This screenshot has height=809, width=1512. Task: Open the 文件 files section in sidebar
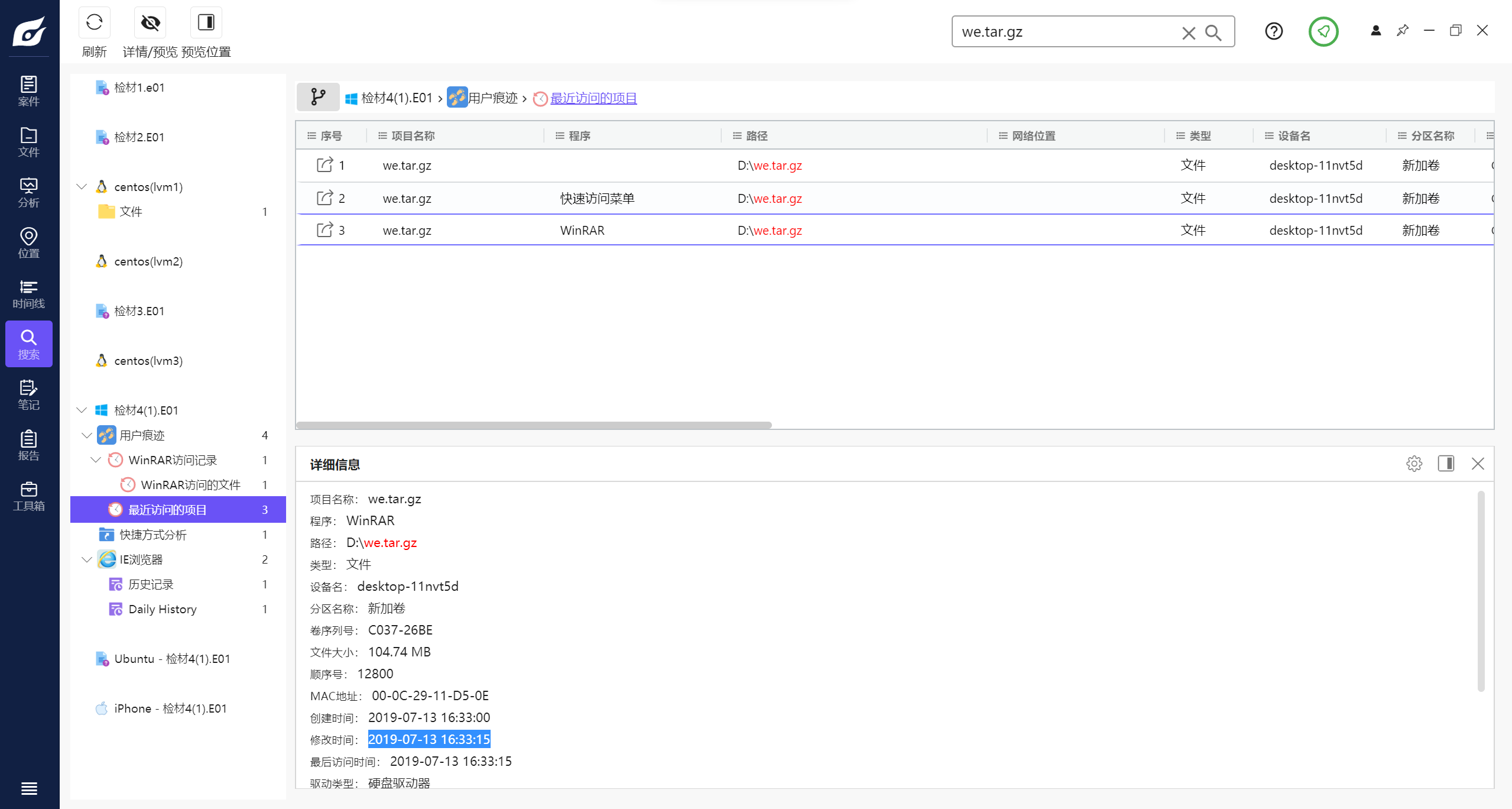click(x=28, y=142)
